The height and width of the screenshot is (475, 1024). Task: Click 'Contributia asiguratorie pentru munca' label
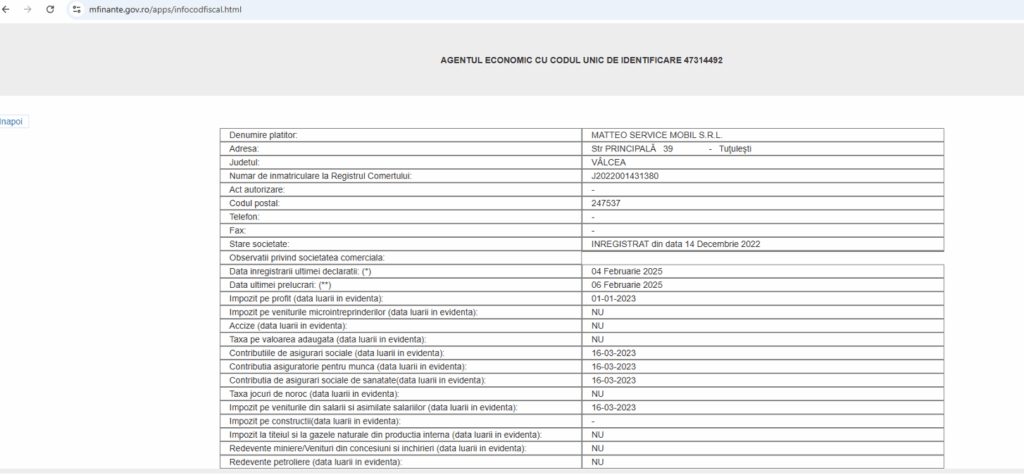347,367
